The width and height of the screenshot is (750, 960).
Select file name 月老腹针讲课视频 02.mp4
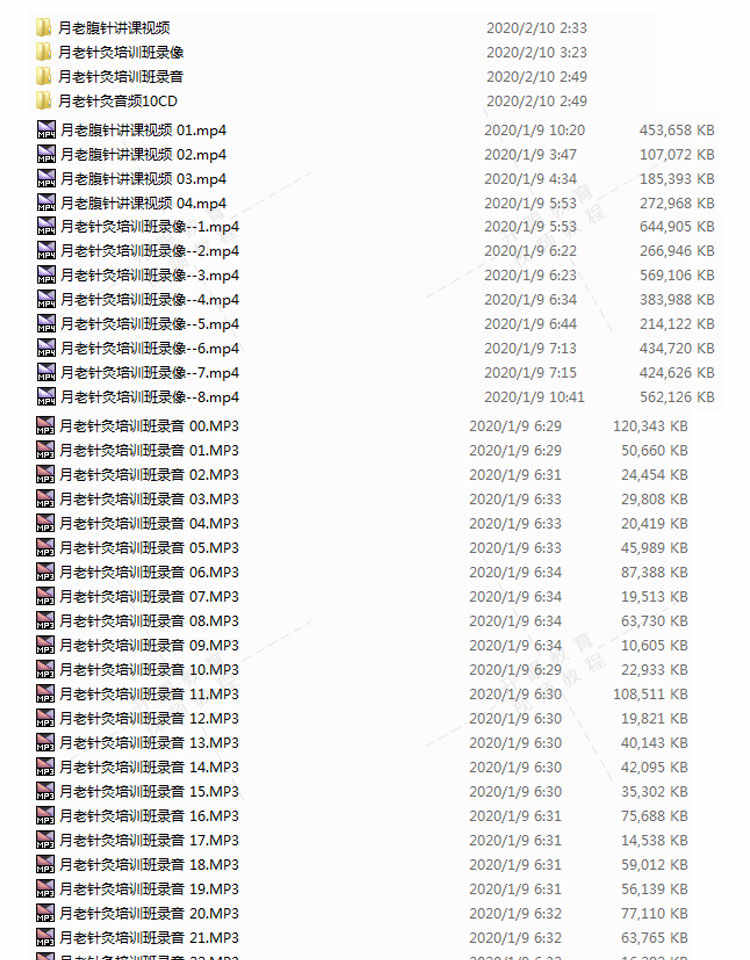click(x=143, y=154)
